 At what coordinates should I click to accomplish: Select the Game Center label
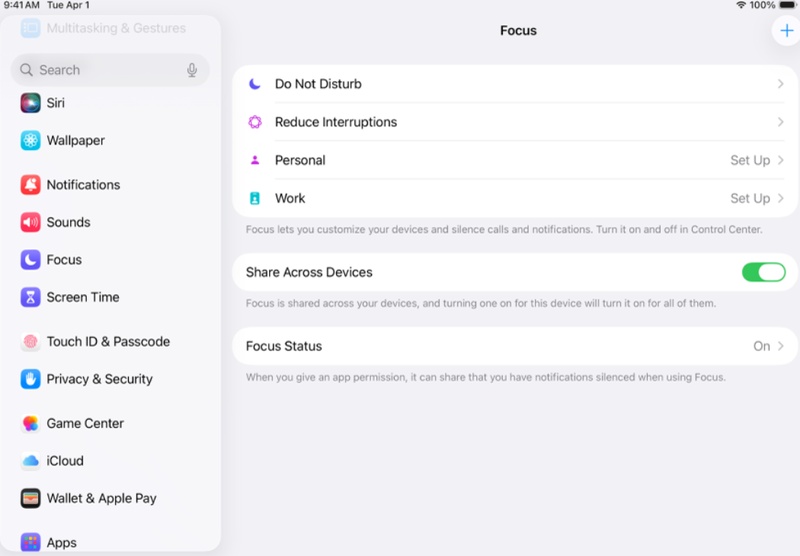pyautogui.click(x=85, y=423)
